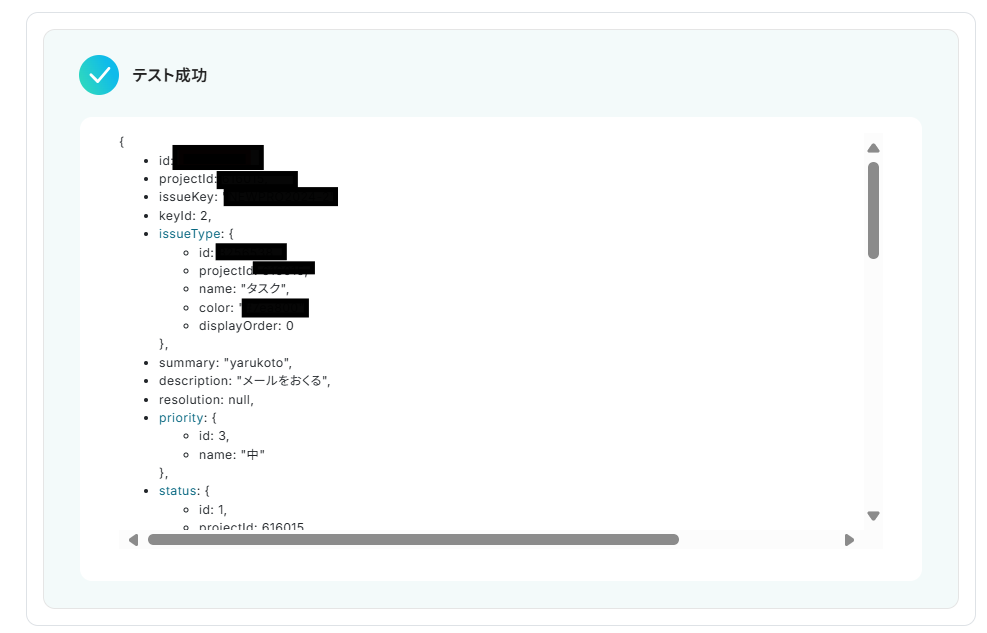
Task: Click the projectId: 616015 line
Action: coord(251,526)
